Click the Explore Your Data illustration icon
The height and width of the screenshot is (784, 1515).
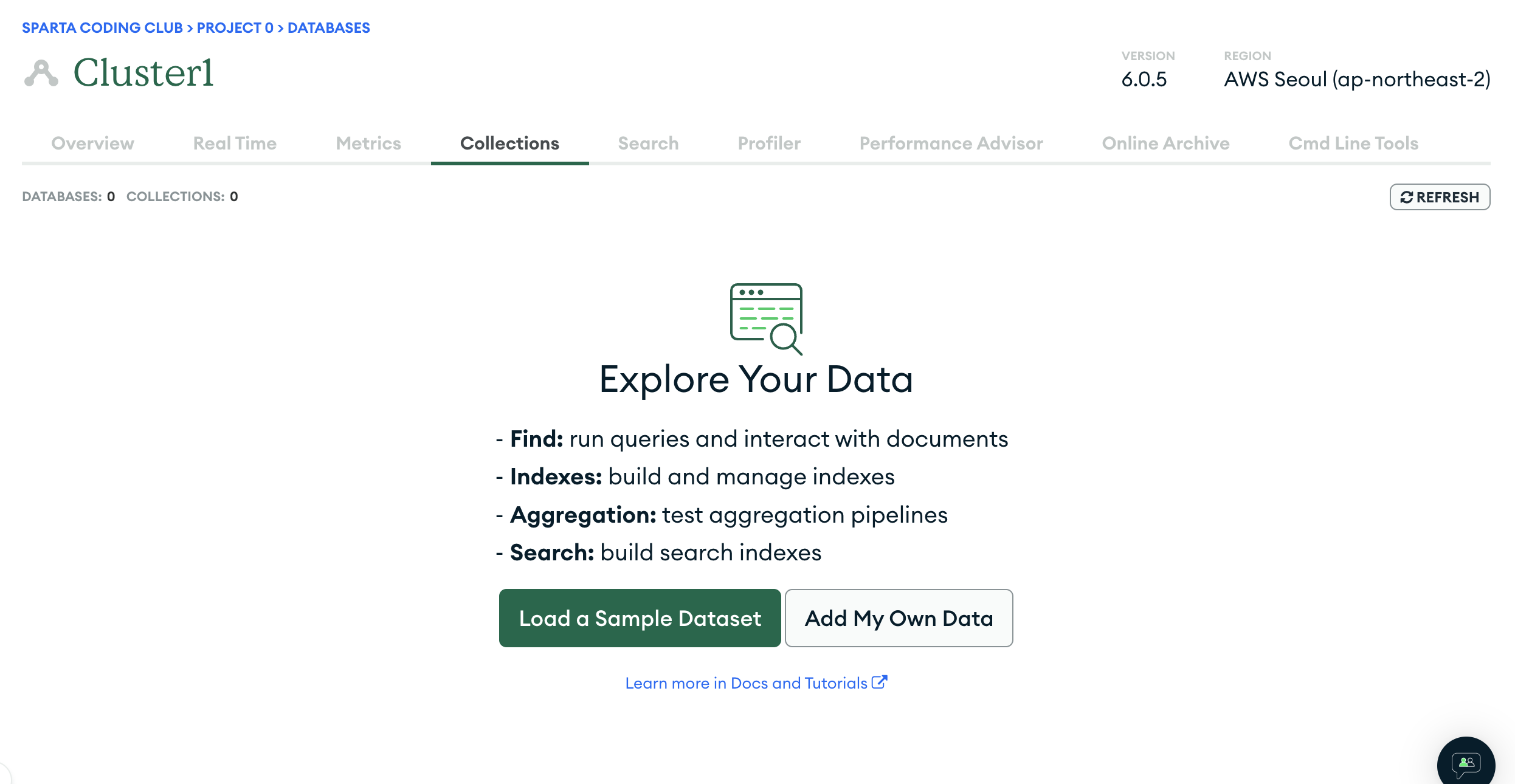766,318
